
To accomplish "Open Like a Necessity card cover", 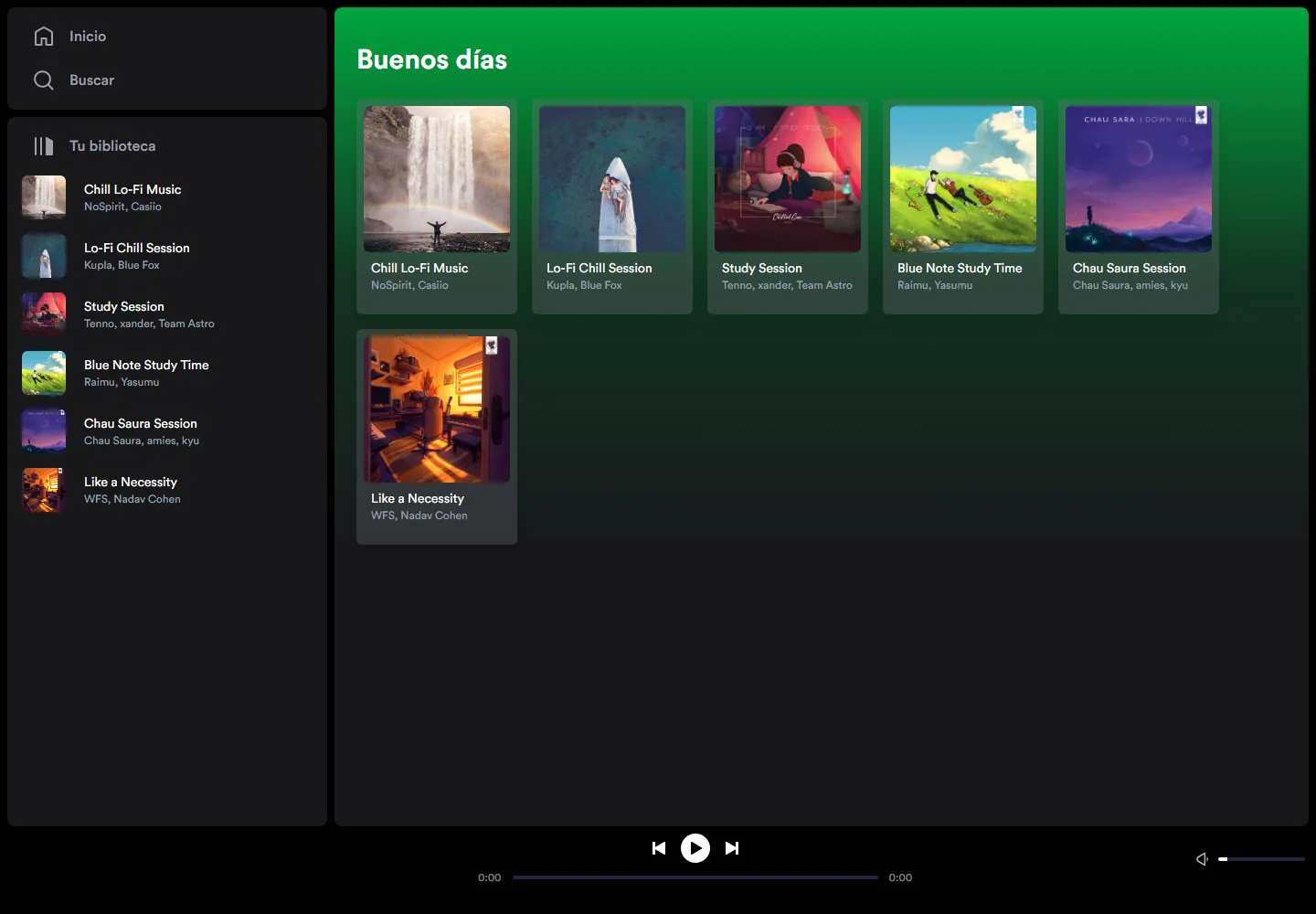I will [x=437, y=409].
